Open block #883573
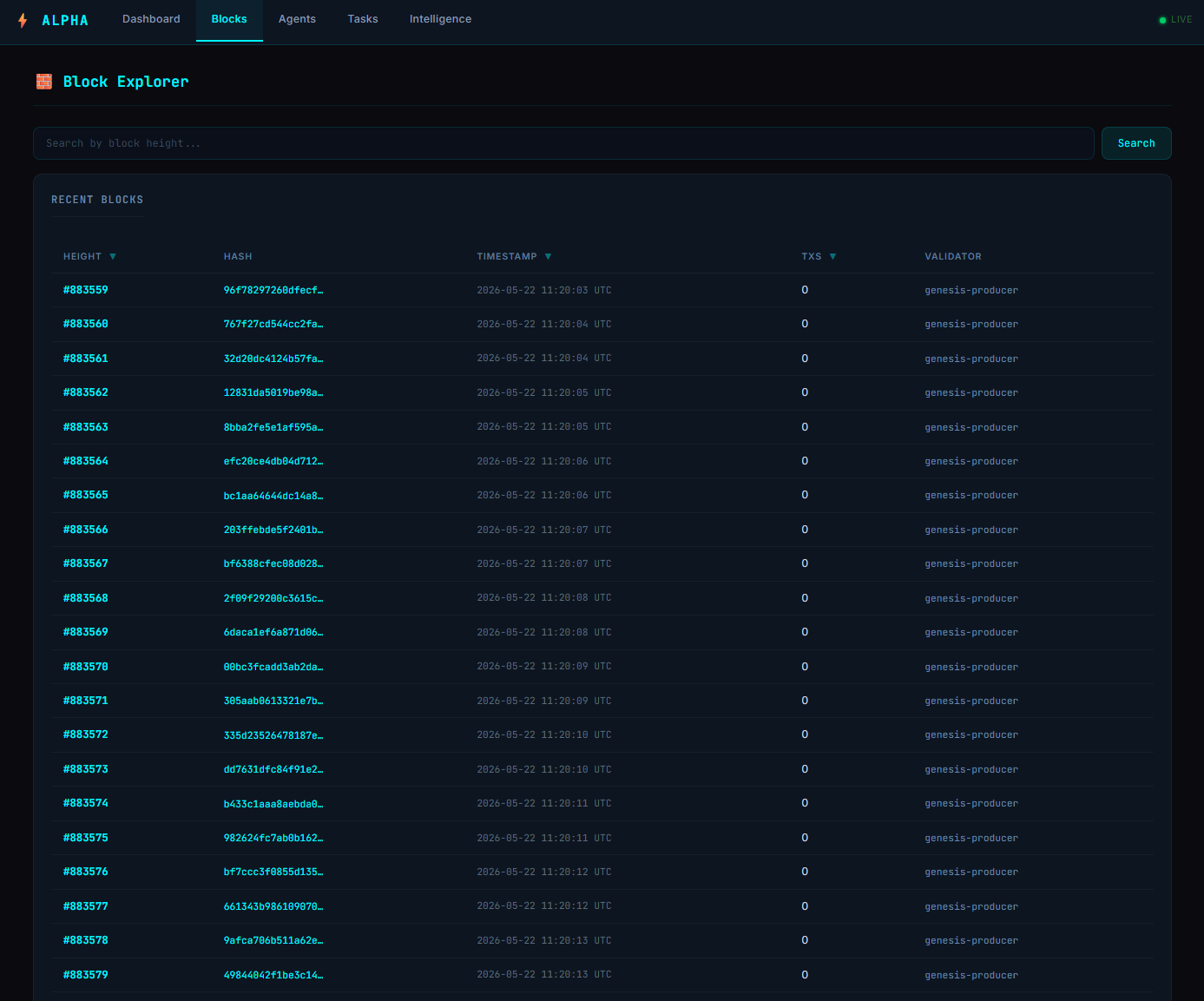This screenshot has height=1001, width=1204. [86, 769]
